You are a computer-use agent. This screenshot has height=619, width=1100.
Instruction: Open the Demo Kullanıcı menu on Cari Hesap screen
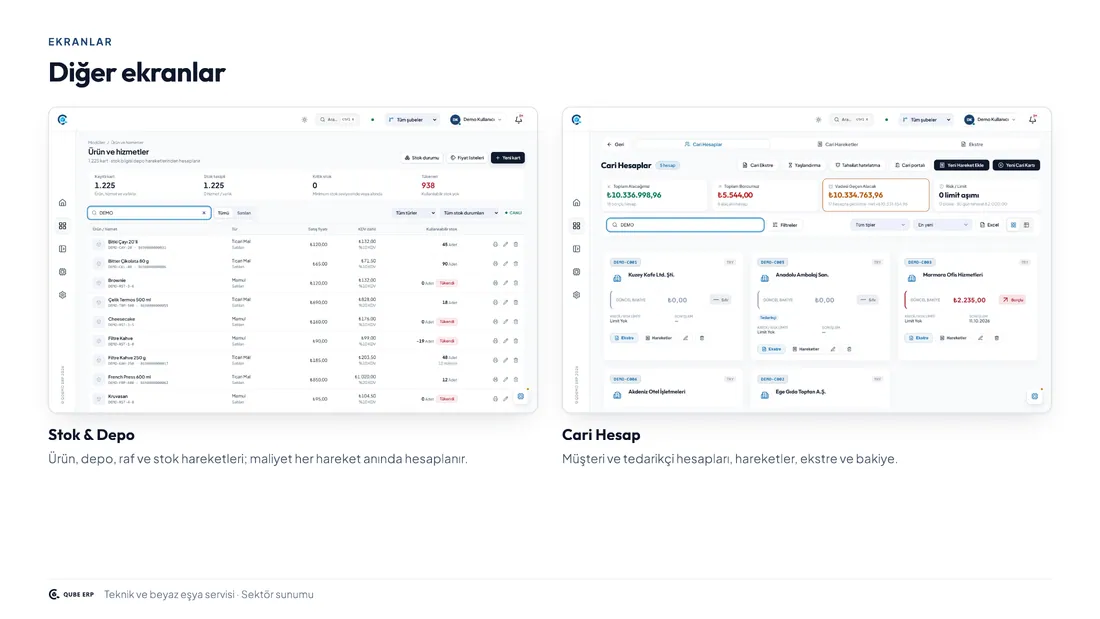pos(990,120)
